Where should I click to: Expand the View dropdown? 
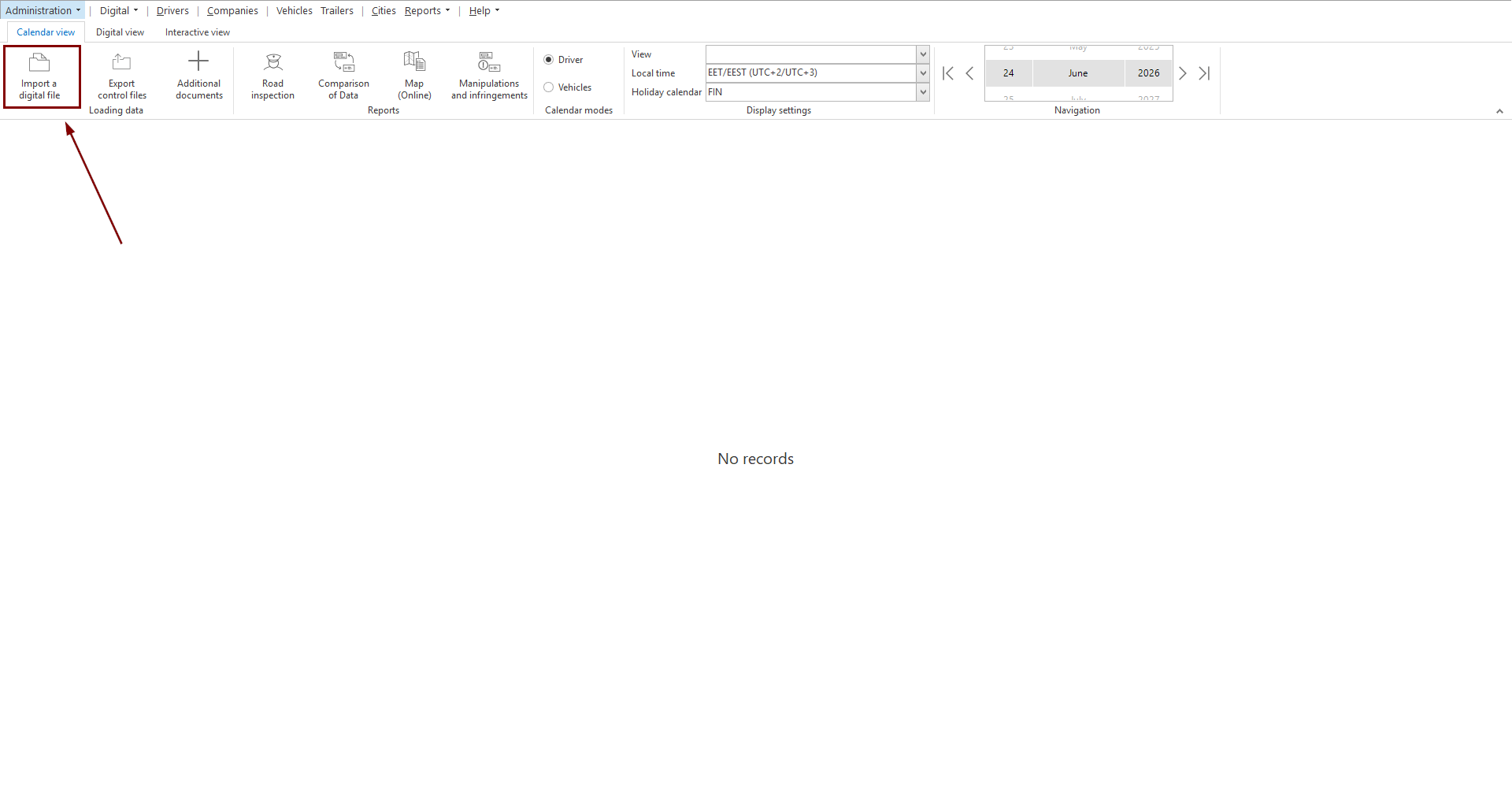923,54
